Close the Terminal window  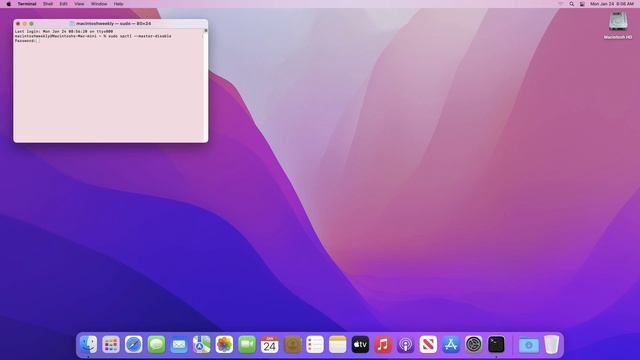(18, 24)
